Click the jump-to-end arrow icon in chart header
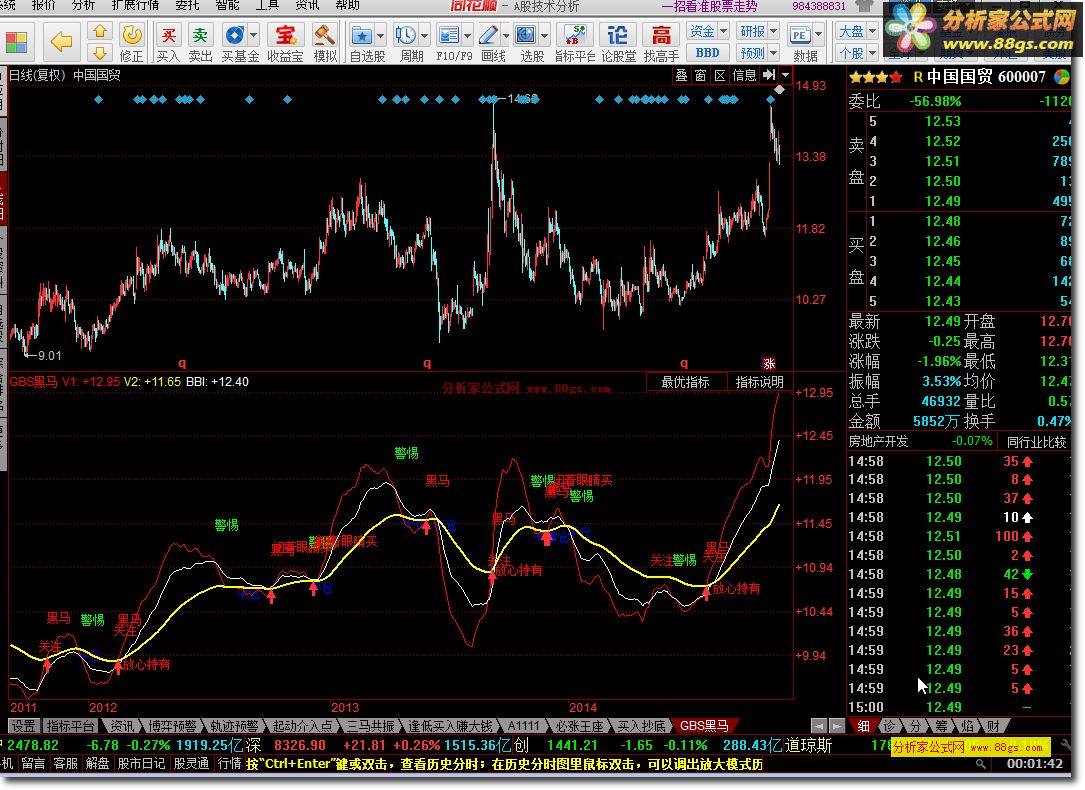 (x=769, y=75)
